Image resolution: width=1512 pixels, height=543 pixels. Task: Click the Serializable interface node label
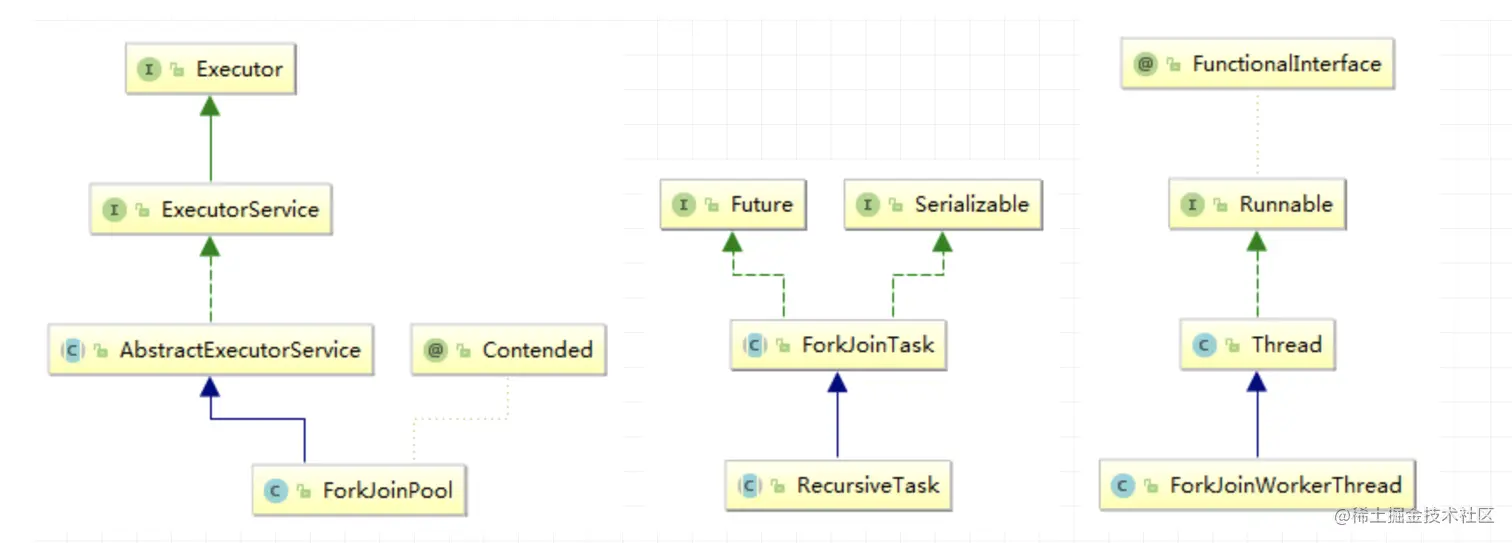pyautogui.click(x=971, y=205)
